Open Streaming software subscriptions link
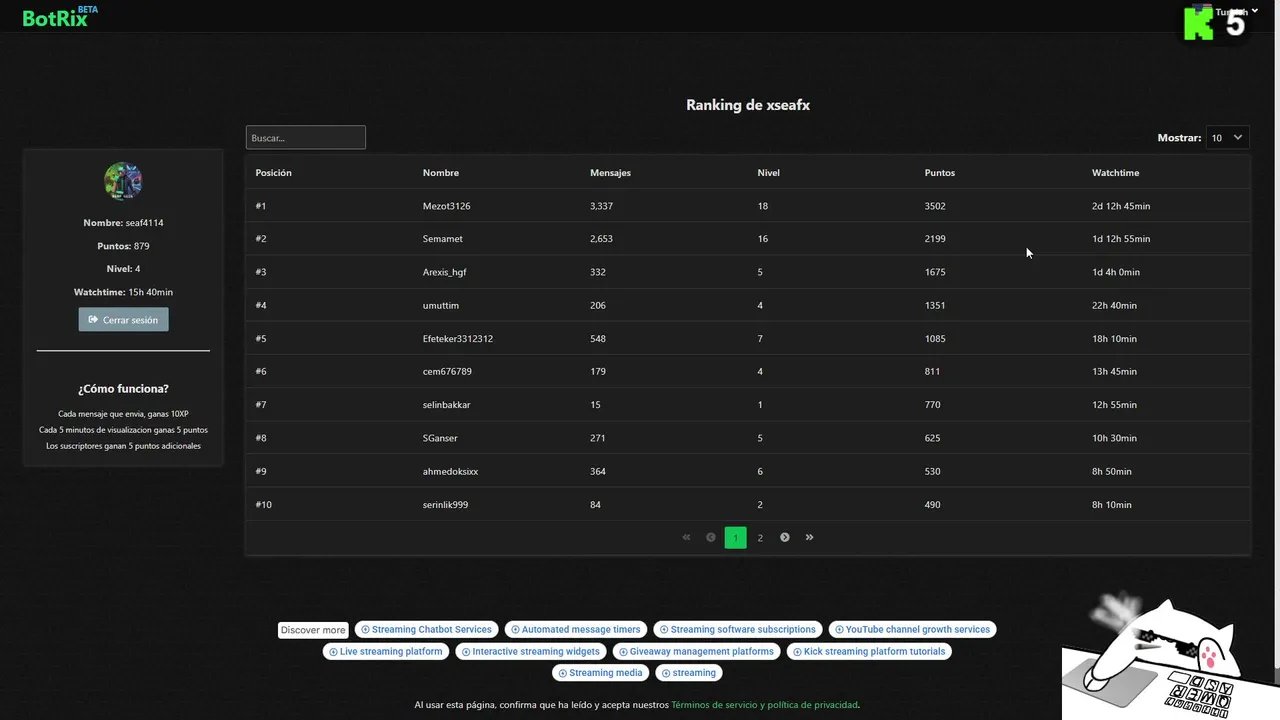The image size is (1280, 720). pyautogui.click(x=738, y=630)
